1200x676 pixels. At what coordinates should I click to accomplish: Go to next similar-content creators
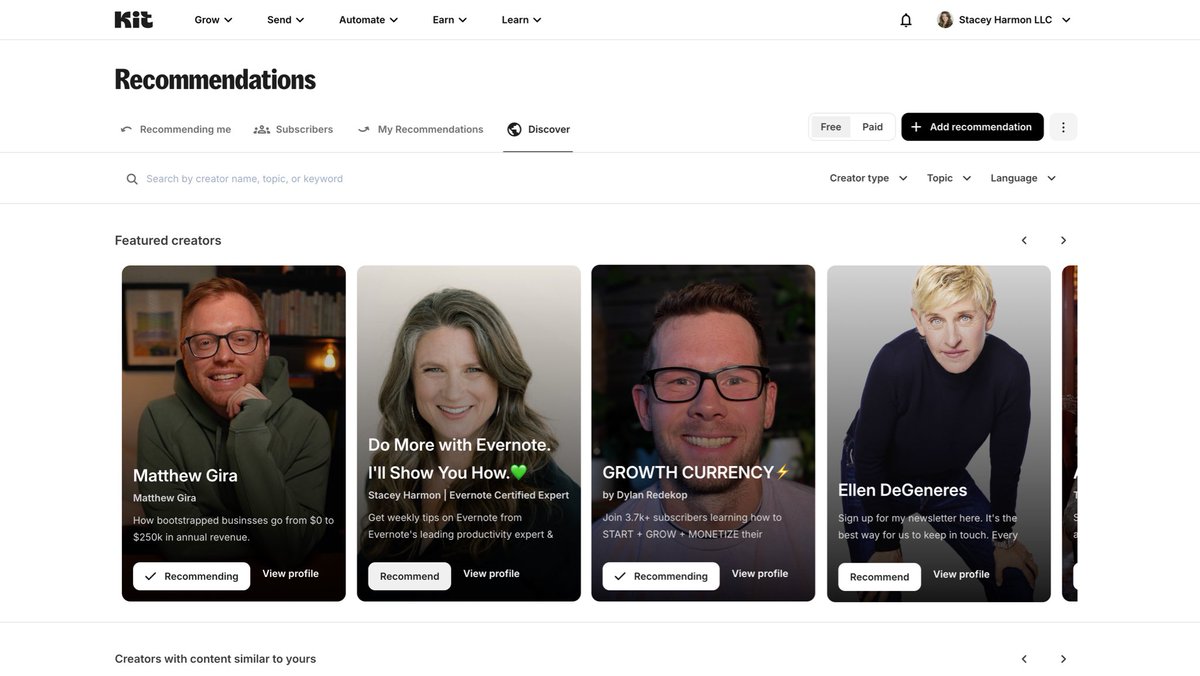pos(1063,659)
